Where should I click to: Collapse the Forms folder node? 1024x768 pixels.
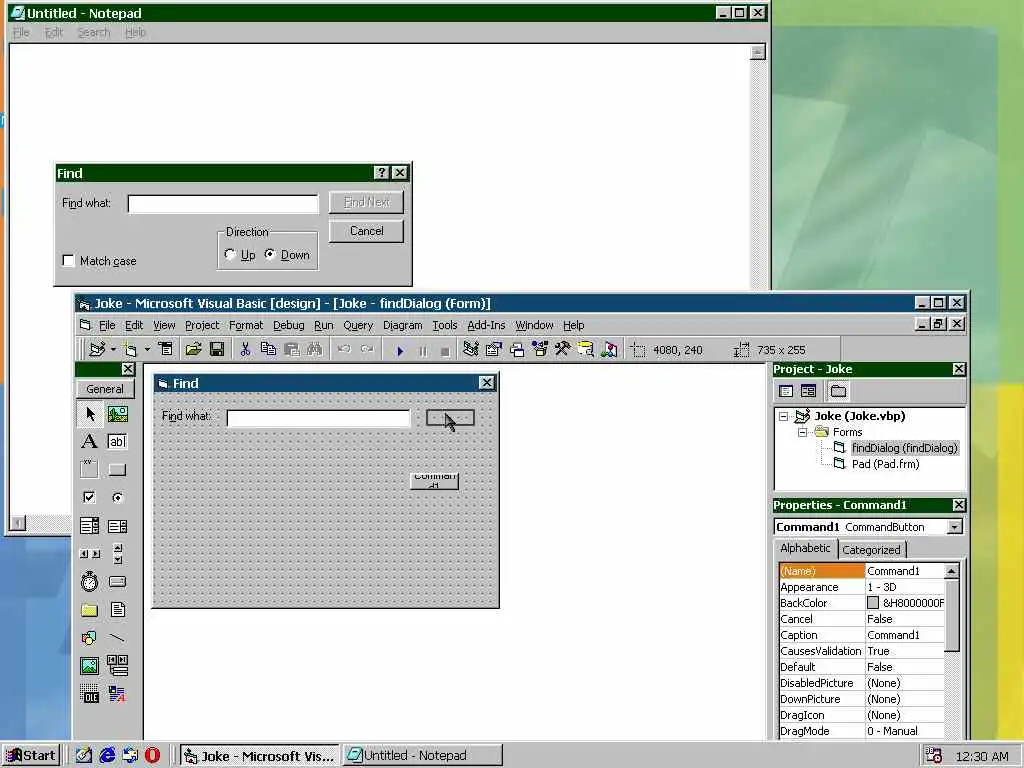[803, 432]
